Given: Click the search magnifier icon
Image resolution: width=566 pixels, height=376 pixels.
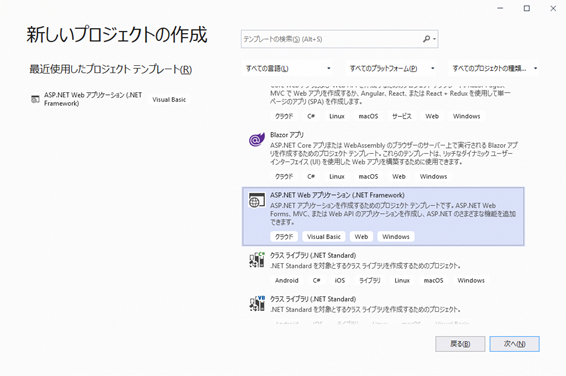Looking at the screenshot, I should [x=426, y=39].
